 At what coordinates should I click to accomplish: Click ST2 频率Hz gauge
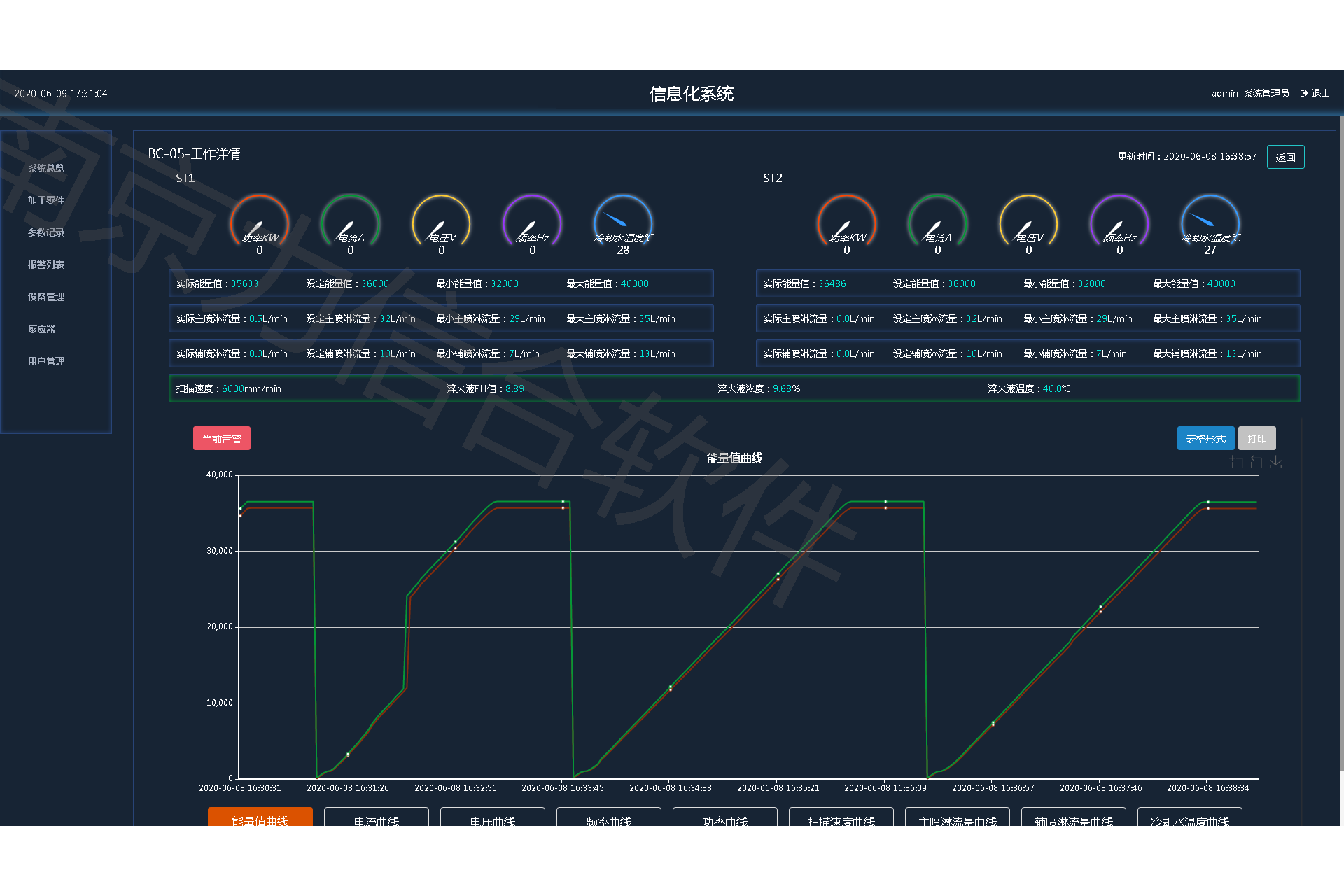tap(1119, 223)
